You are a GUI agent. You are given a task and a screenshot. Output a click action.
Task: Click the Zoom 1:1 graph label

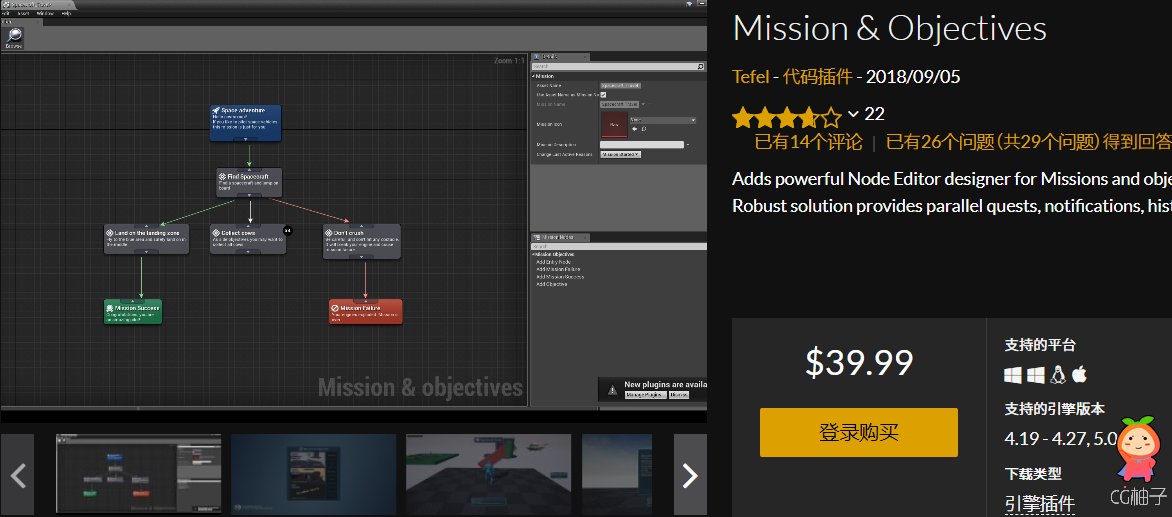pos(508,61)
